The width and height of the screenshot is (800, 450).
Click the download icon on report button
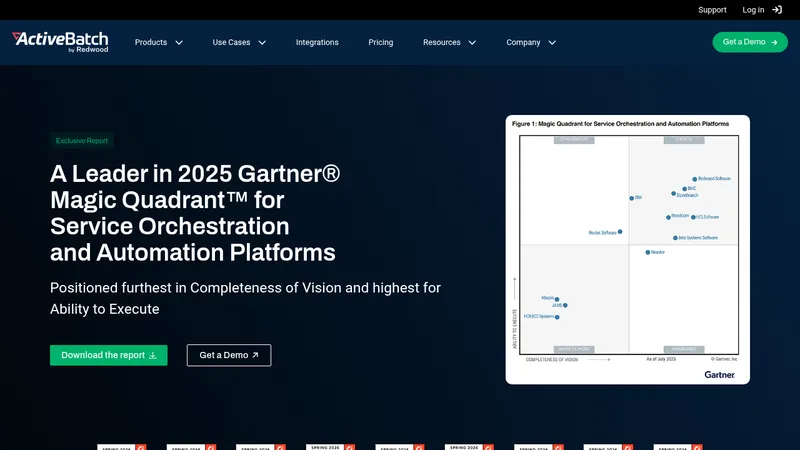(153, 356)
